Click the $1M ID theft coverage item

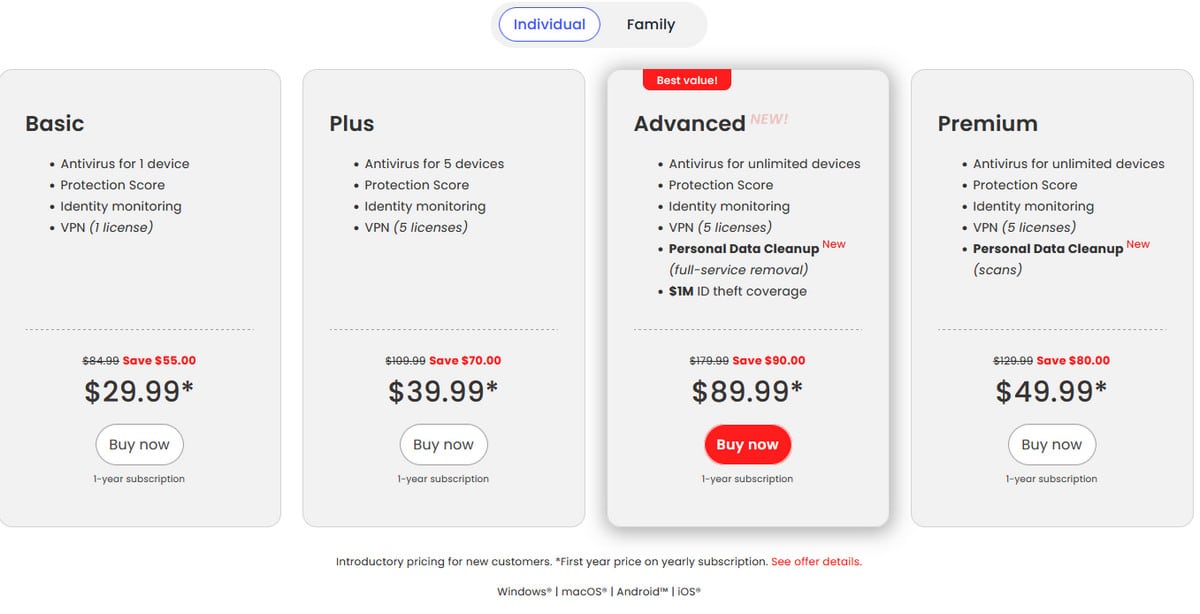coord(738,291)
